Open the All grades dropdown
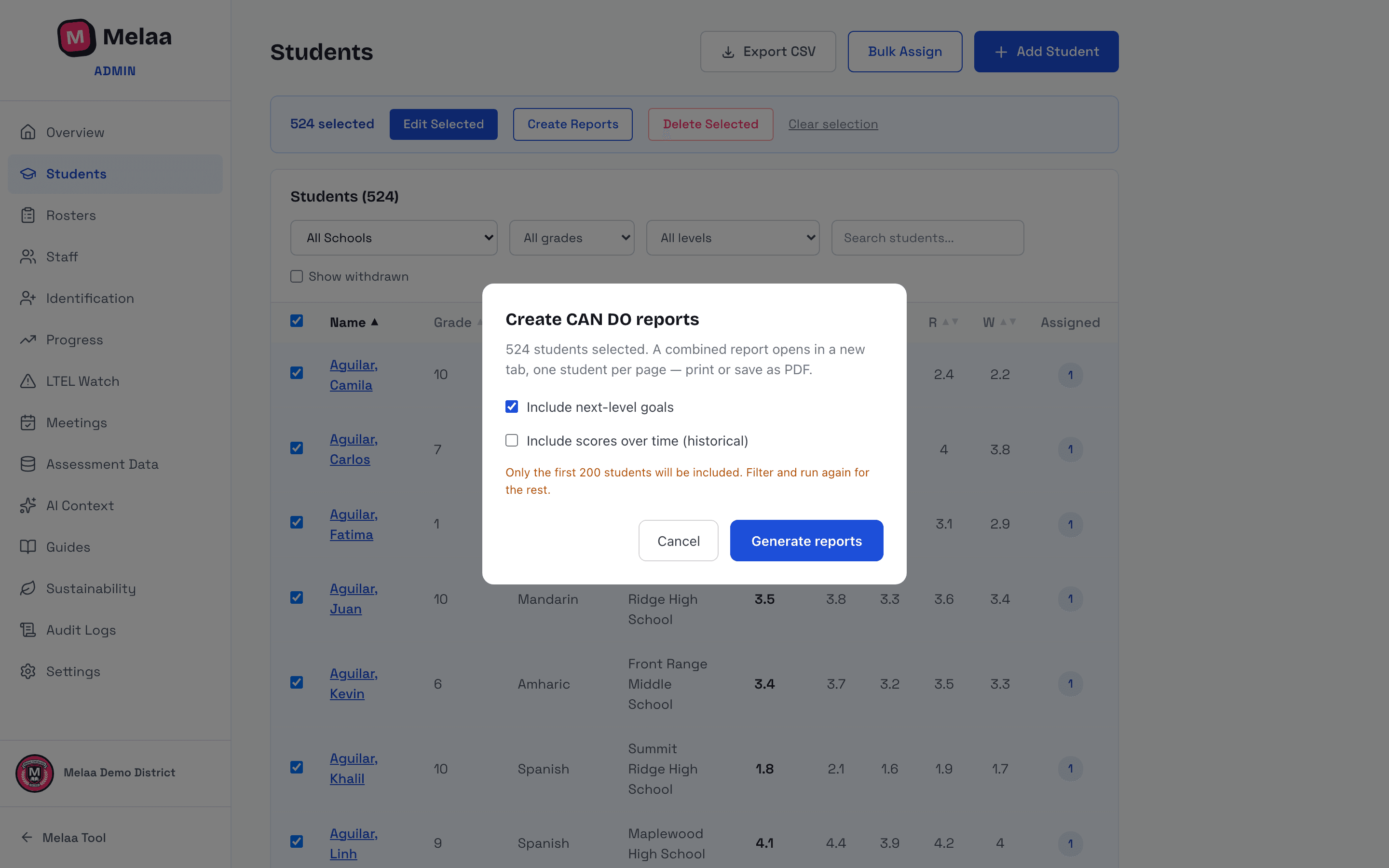Screen dimensions: 1389x868 point(572,238)
